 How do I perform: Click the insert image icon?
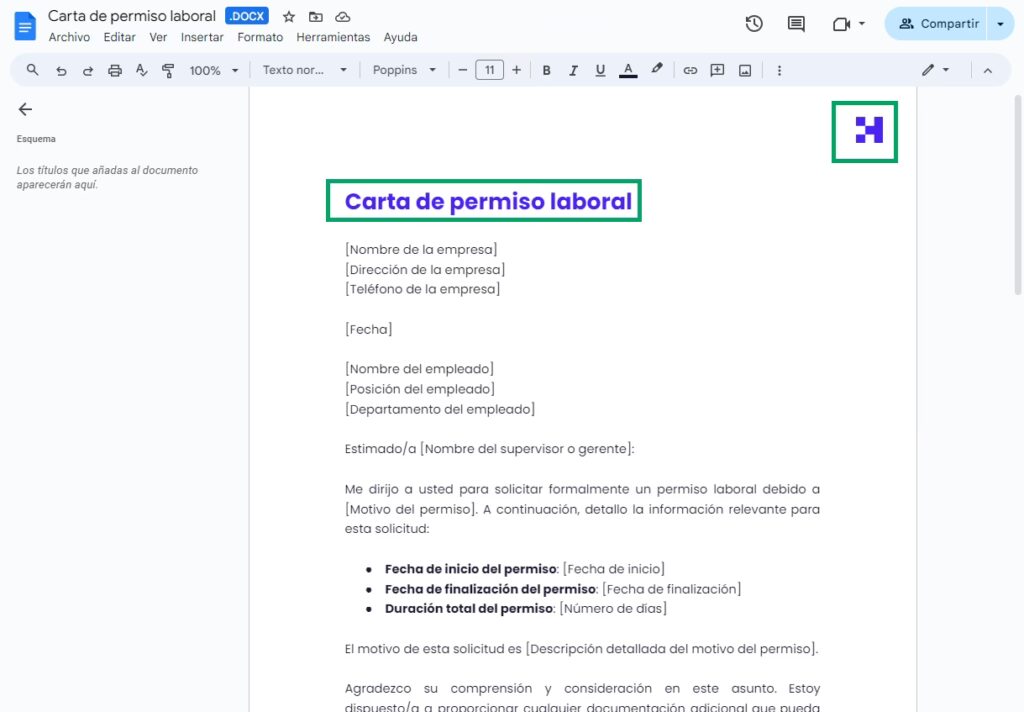pyautogui.click(x=745, y=71)
